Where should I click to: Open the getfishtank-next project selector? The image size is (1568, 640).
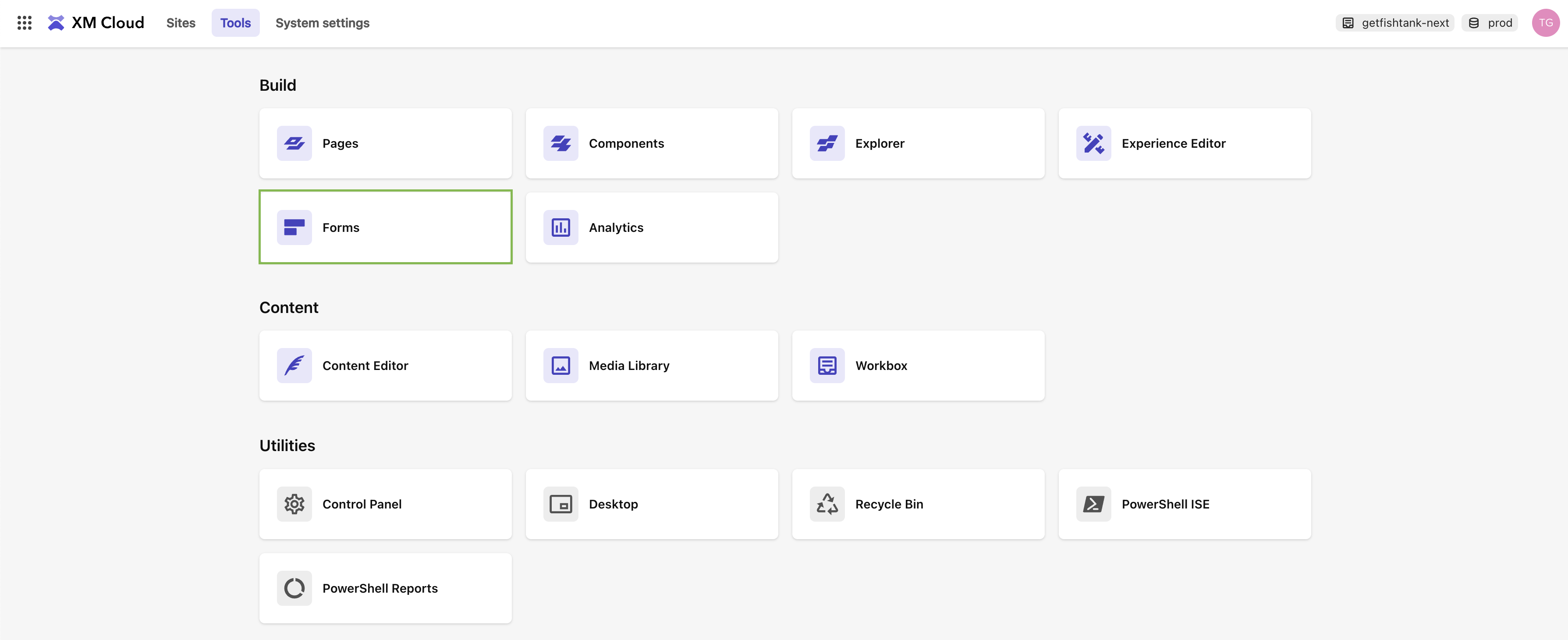click(1394, 22)
